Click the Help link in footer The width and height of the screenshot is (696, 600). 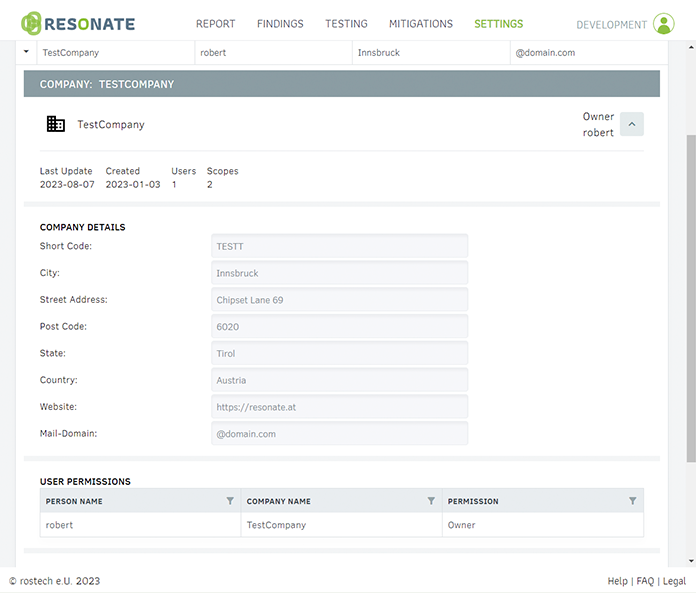click(x=617, y=581)
